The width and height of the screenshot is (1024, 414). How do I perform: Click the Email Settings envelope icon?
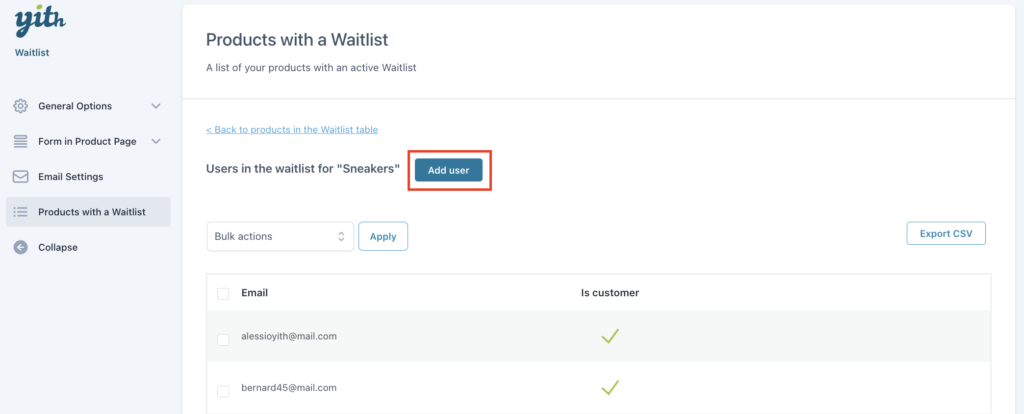(21, 176)
